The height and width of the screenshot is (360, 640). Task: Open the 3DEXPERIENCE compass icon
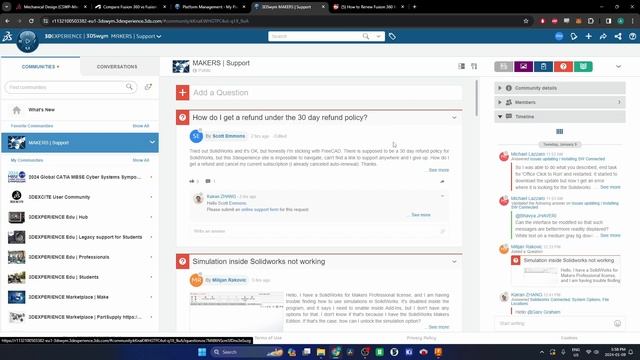click(27, 41)
